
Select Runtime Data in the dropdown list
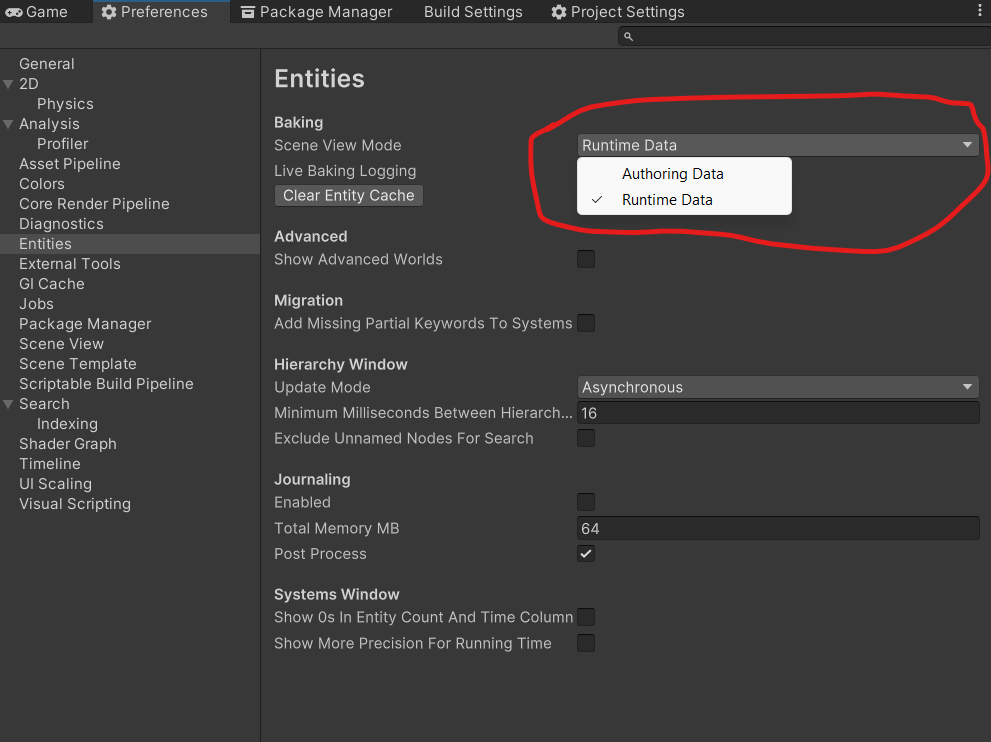coord(667,200)
